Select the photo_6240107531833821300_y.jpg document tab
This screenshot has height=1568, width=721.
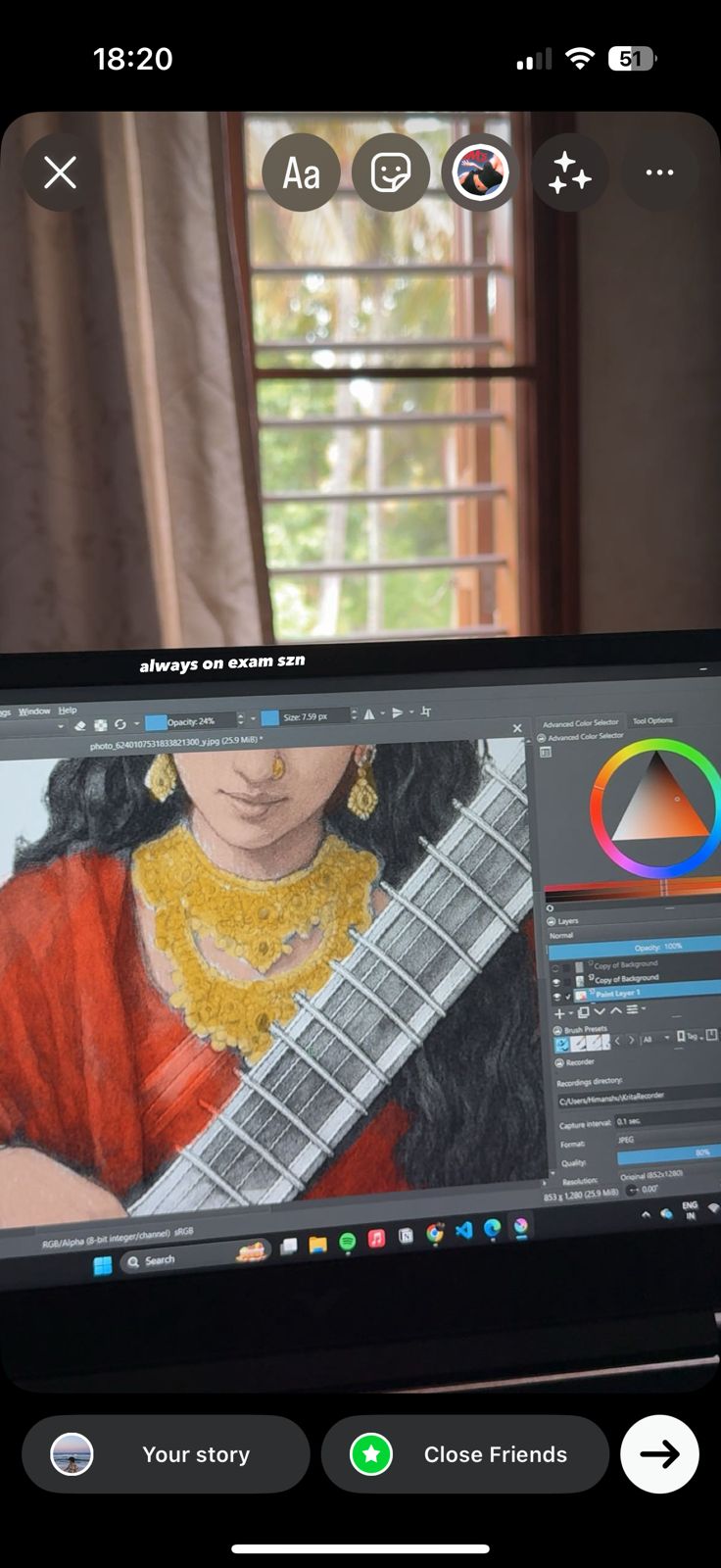pyautogui.click(x=176, y=743)
